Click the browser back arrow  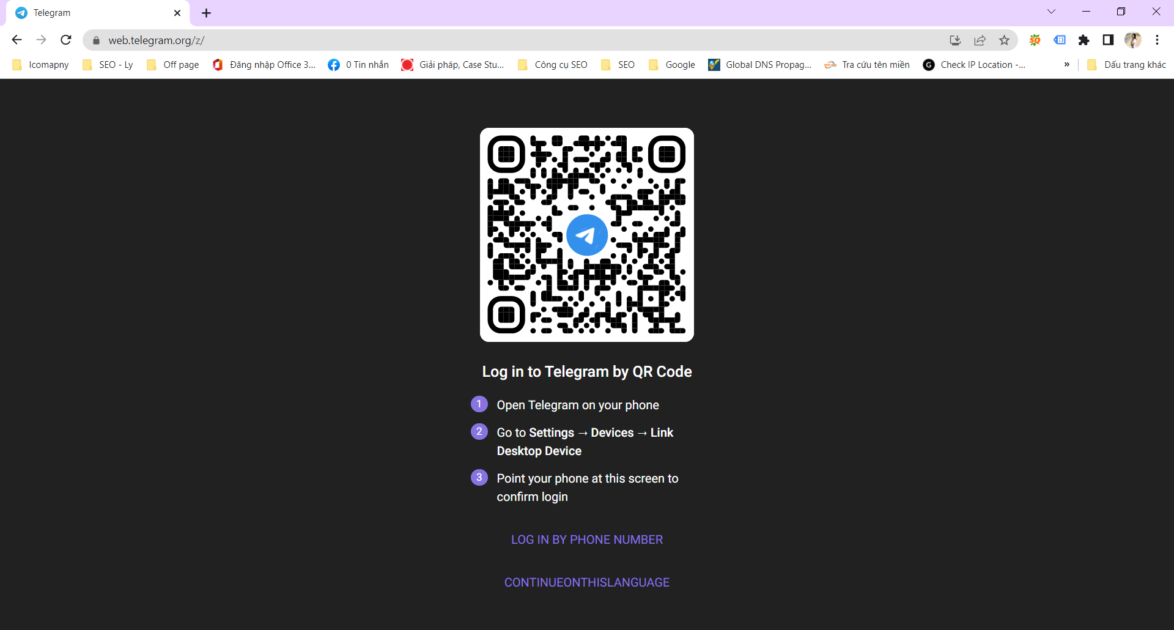tap(16, 40)
